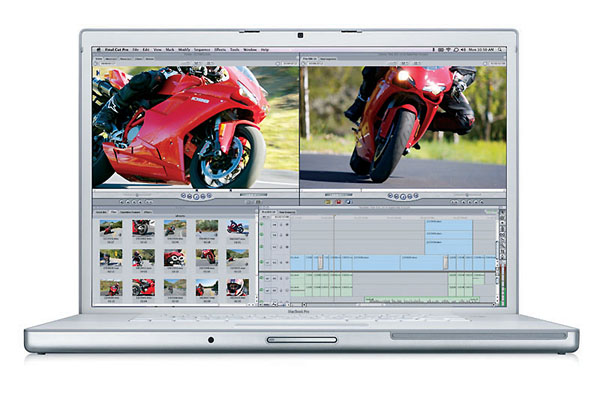Switch to the Effects tab in Browser
Viewport: 600px width, 396px height.
click(x=147, y=212)
